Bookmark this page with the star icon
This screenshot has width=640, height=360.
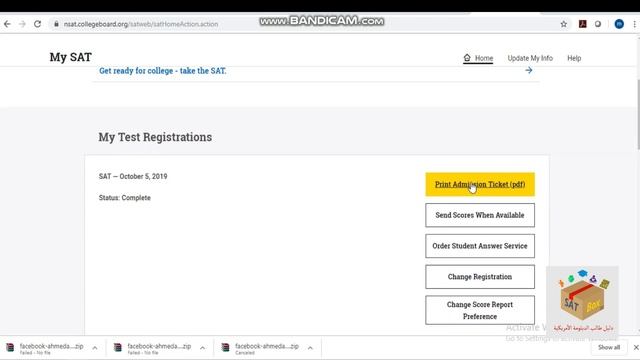tap(564, 24)
